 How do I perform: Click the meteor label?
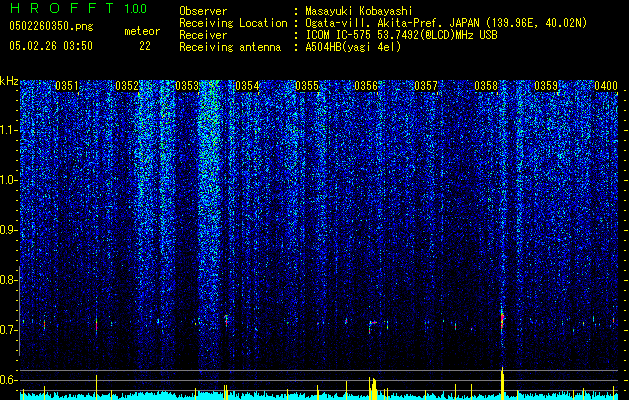(x=142, y=31)
